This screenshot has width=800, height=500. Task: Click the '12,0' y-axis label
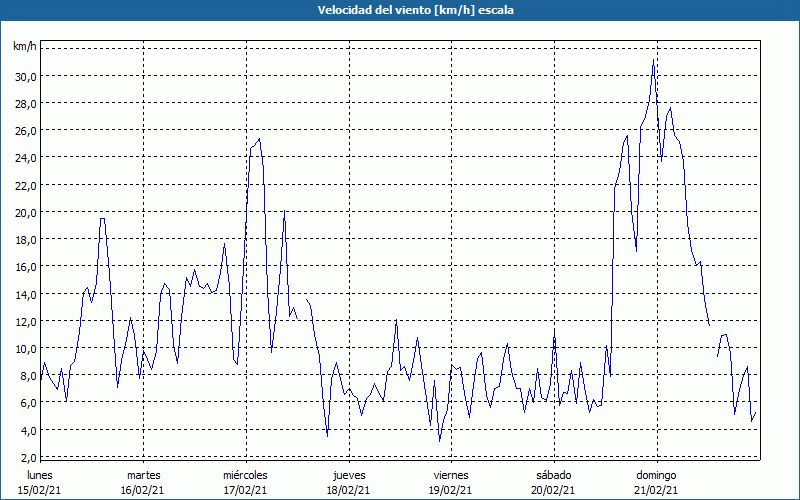26,321
